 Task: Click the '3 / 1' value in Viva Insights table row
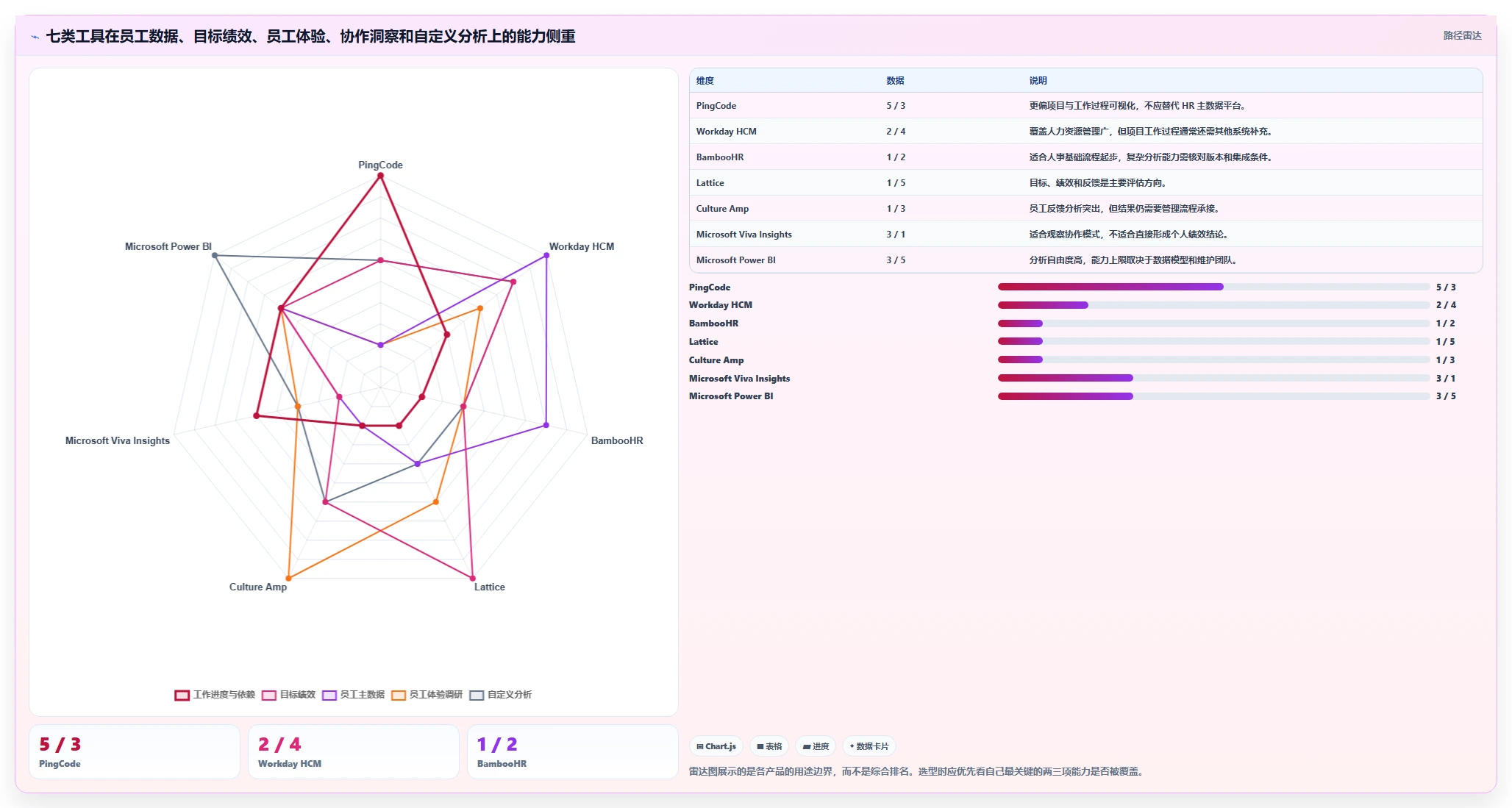[x=896, y=235]
